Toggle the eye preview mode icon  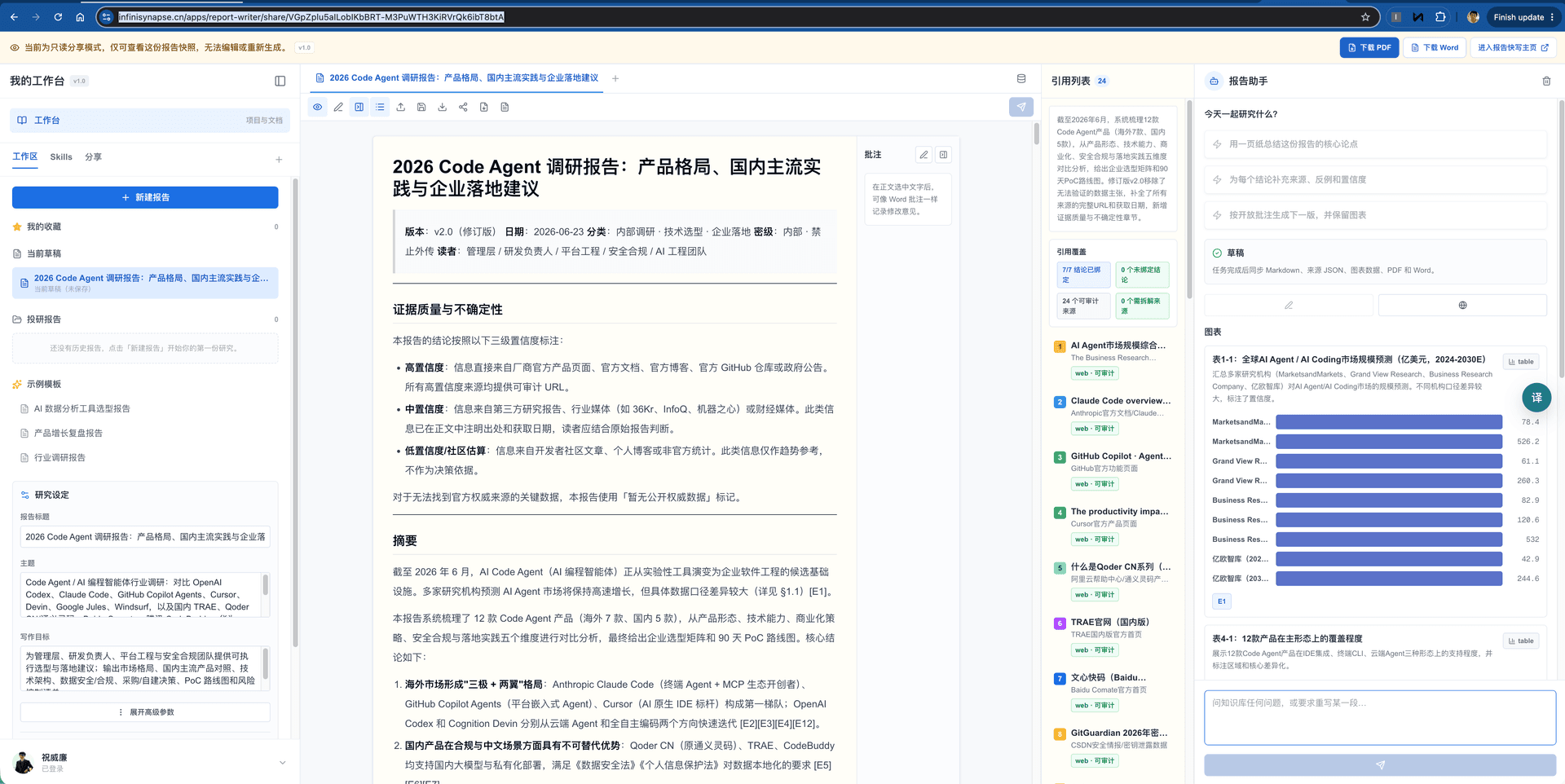[318, 107]
